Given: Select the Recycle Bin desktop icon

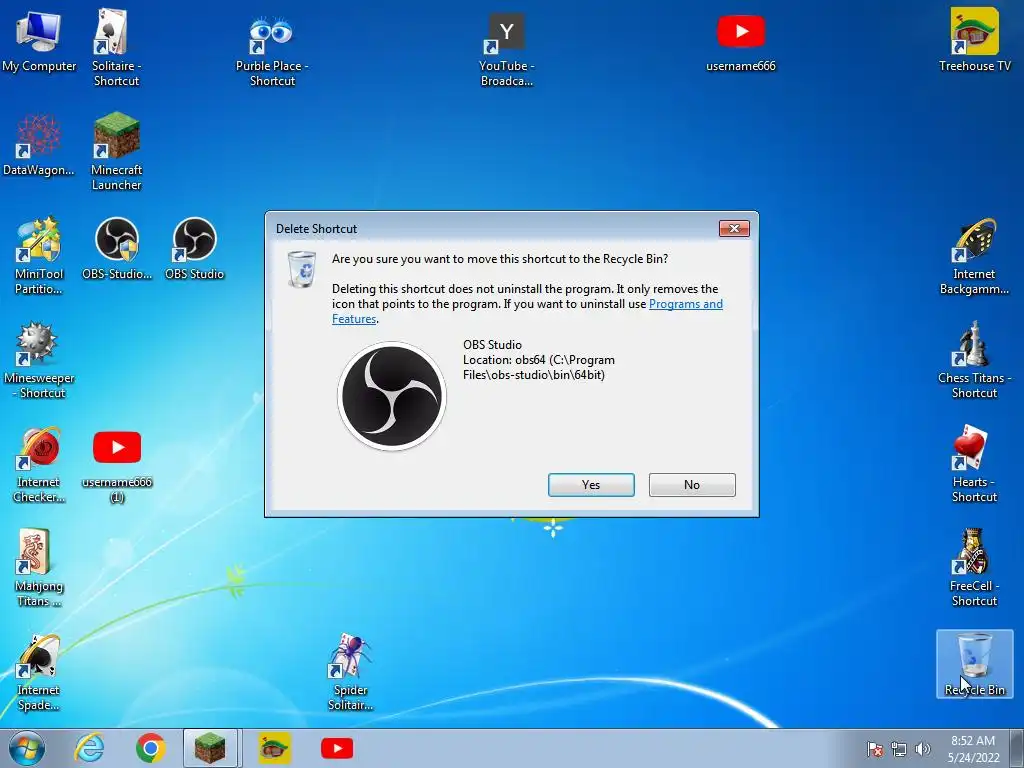Looking at the screenshot, I should (x=974, y=664).
